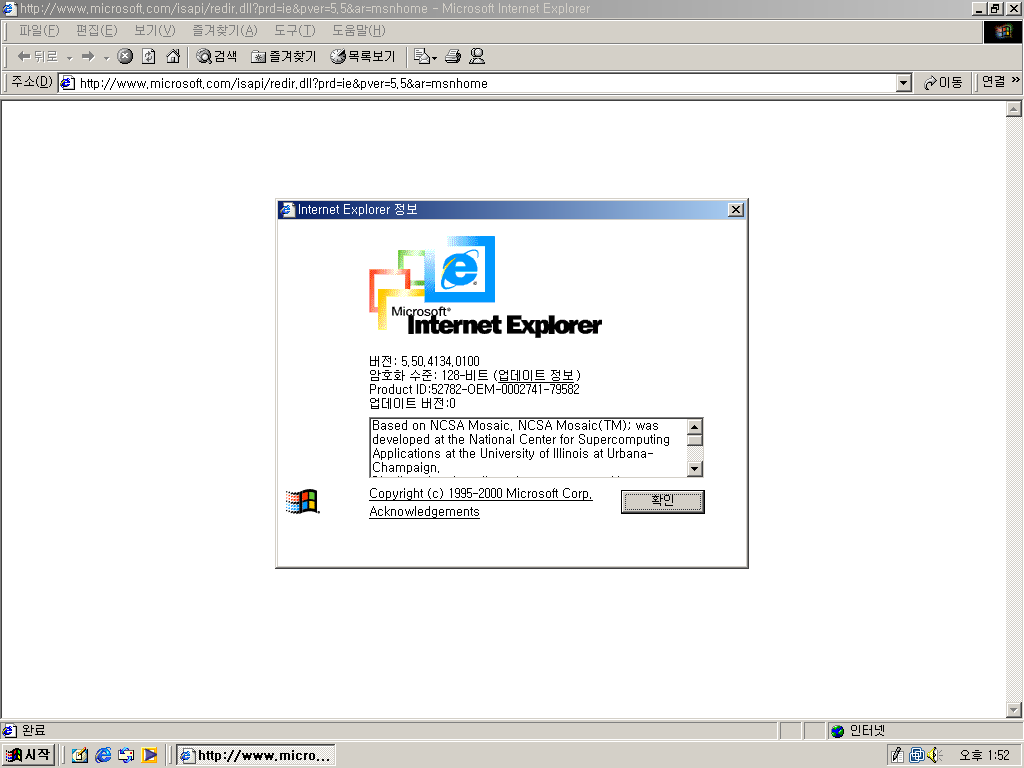Open the Messenger person icon
Screen dimensions: 1024x768
(477, 57)
